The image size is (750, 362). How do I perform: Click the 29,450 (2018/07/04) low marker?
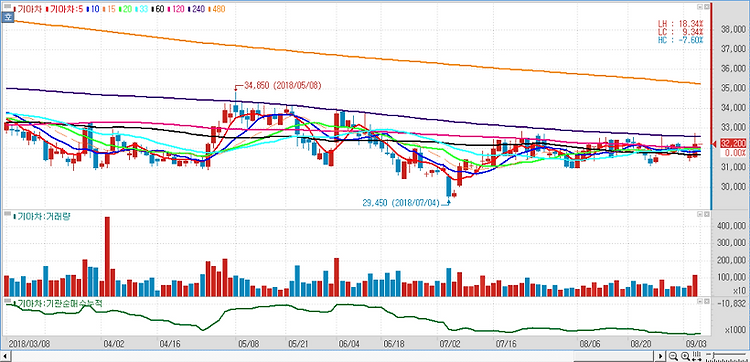(401, 203)
